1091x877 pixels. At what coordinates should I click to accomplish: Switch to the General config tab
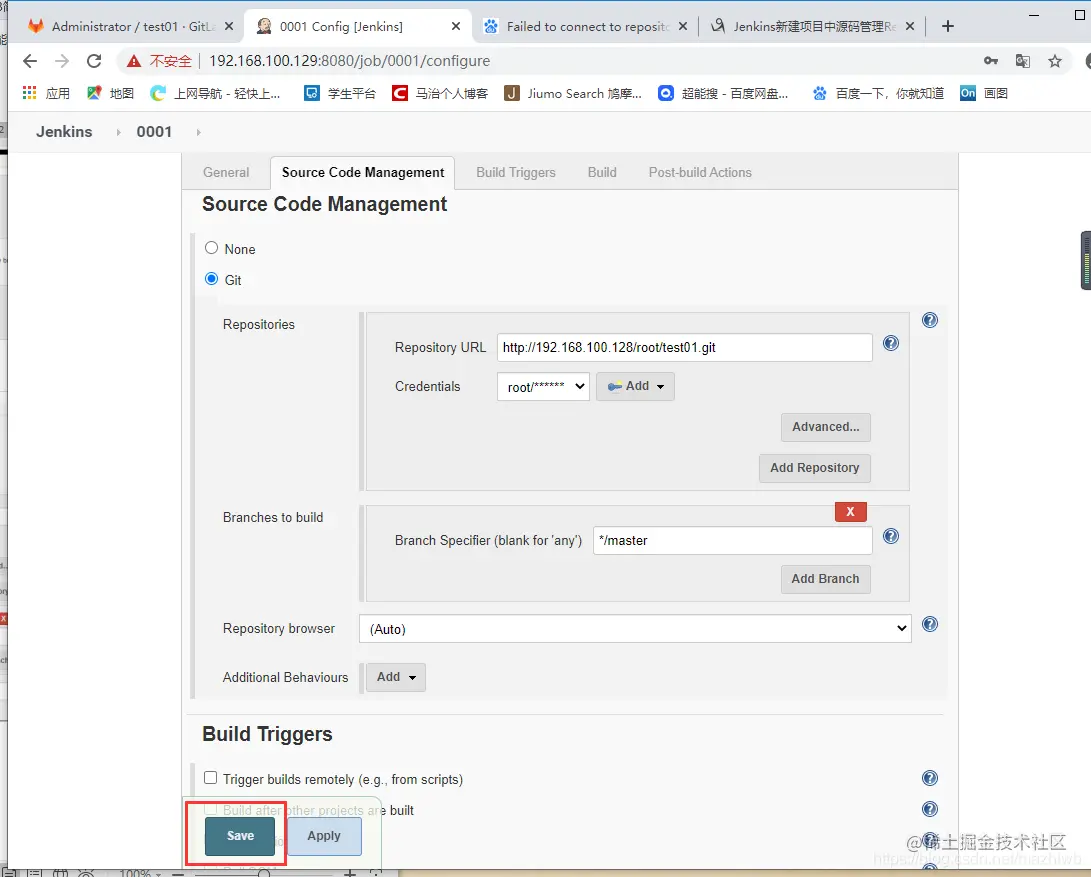[x=226, y=173]
